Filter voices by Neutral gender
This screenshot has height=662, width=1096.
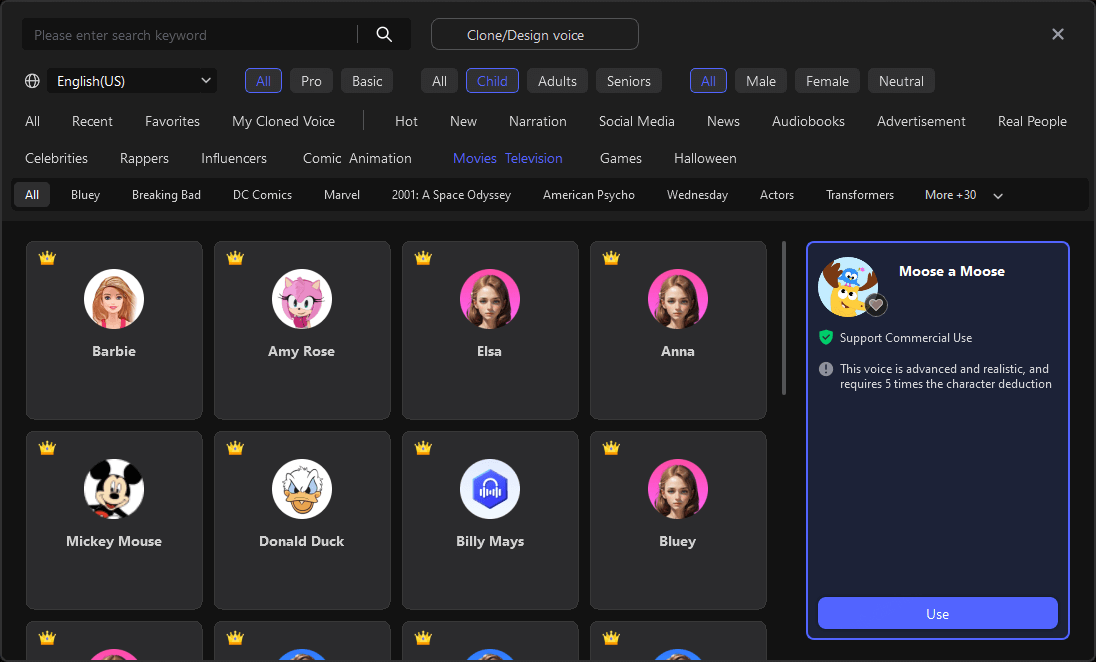coord(901,81)
